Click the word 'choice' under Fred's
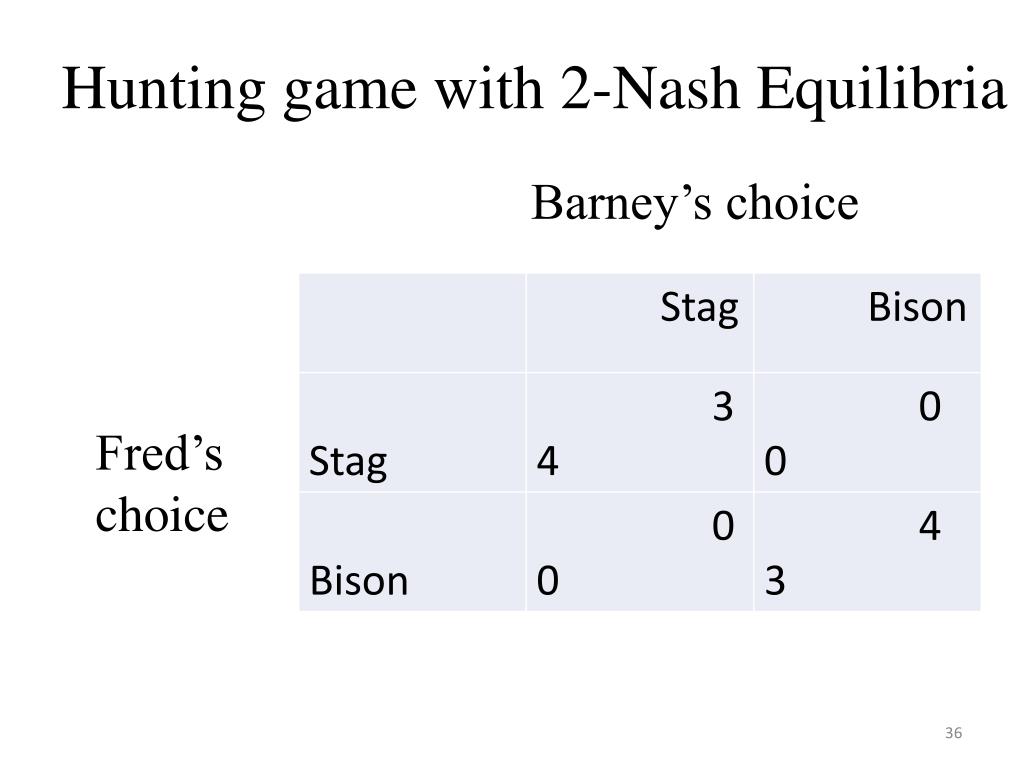 (x=162, y=515)
